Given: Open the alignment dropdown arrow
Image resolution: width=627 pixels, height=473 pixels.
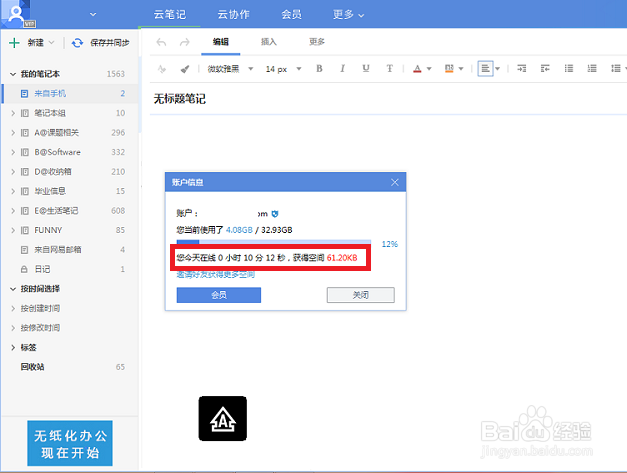Looking at the screenshot, I should (497, 69).
